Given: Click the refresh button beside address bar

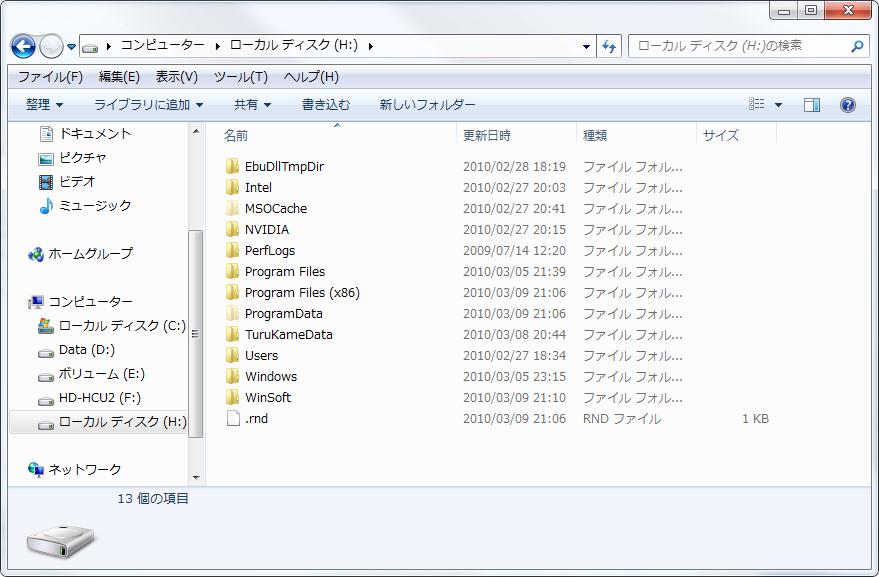Looking at the screenshot, I should tap(609, 46).
